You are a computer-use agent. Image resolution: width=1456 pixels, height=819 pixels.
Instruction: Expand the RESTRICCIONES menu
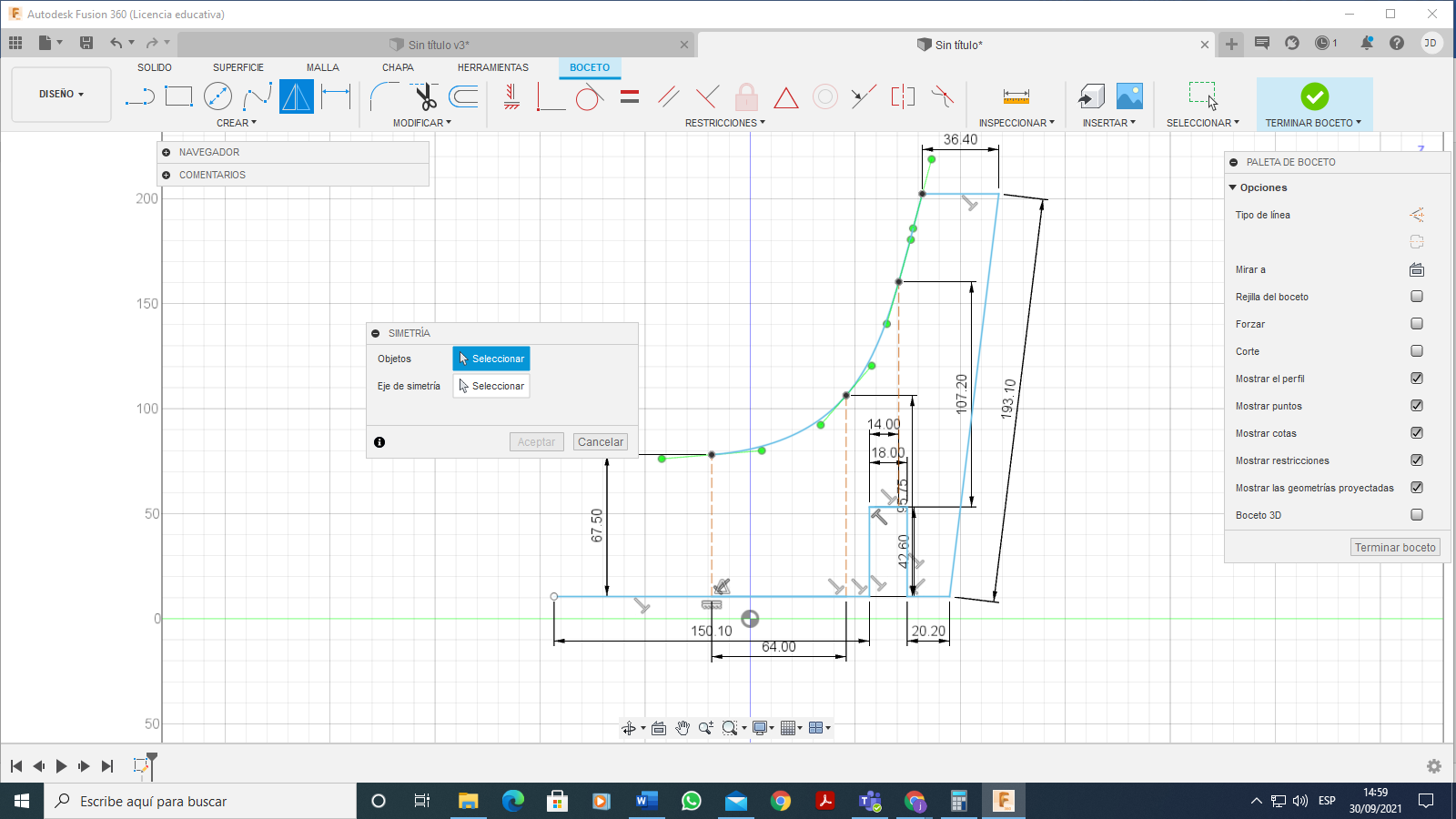725,123
